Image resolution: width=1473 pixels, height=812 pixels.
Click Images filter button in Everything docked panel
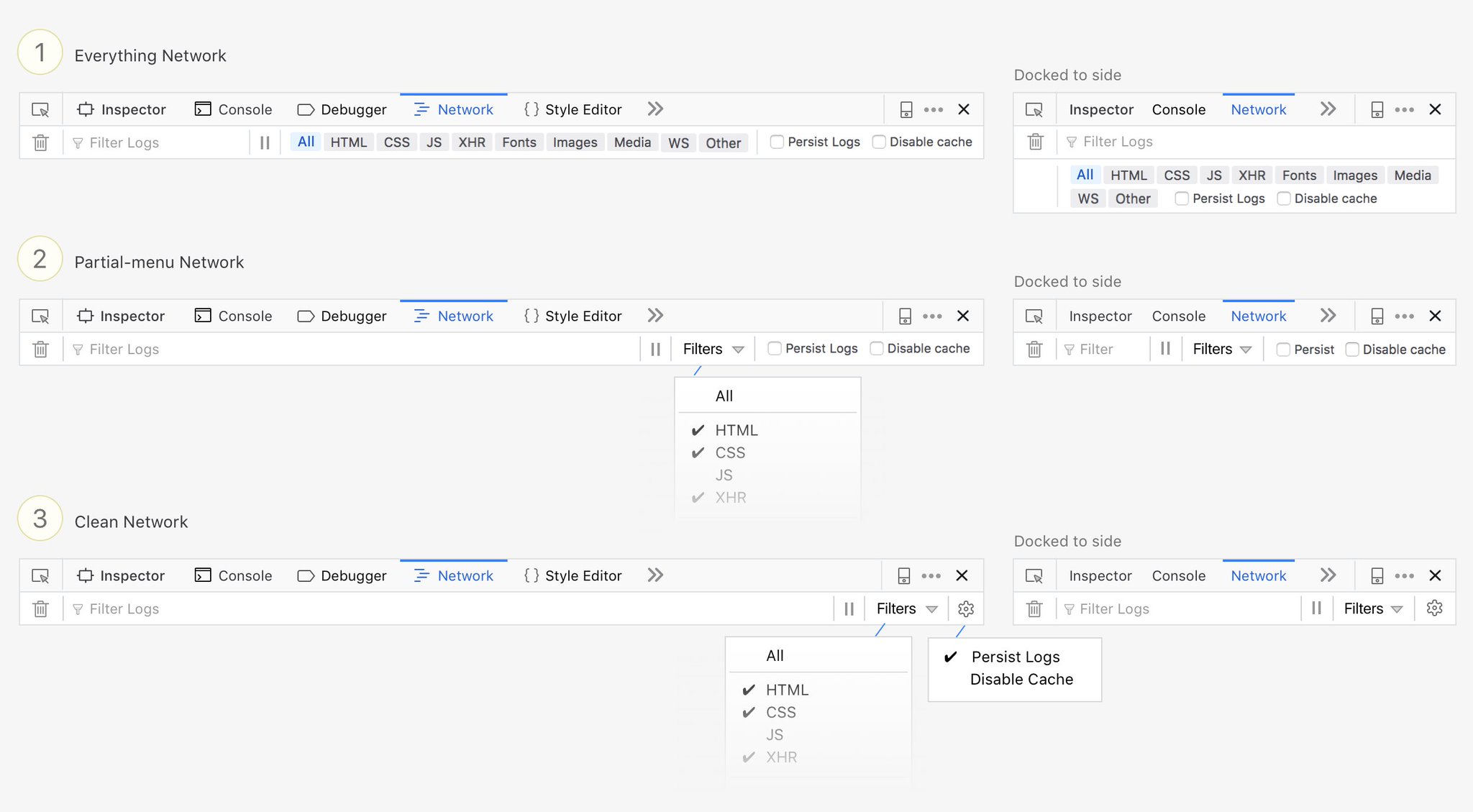pyautogui.click(x=1354, y=175)
